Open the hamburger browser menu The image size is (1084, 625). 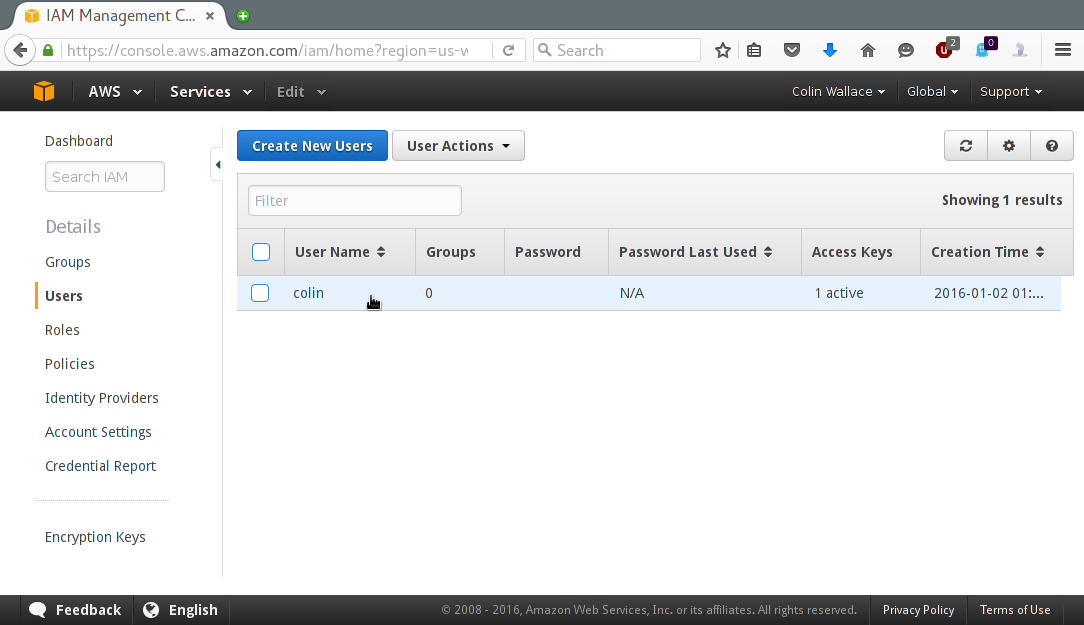[1063, 50]
